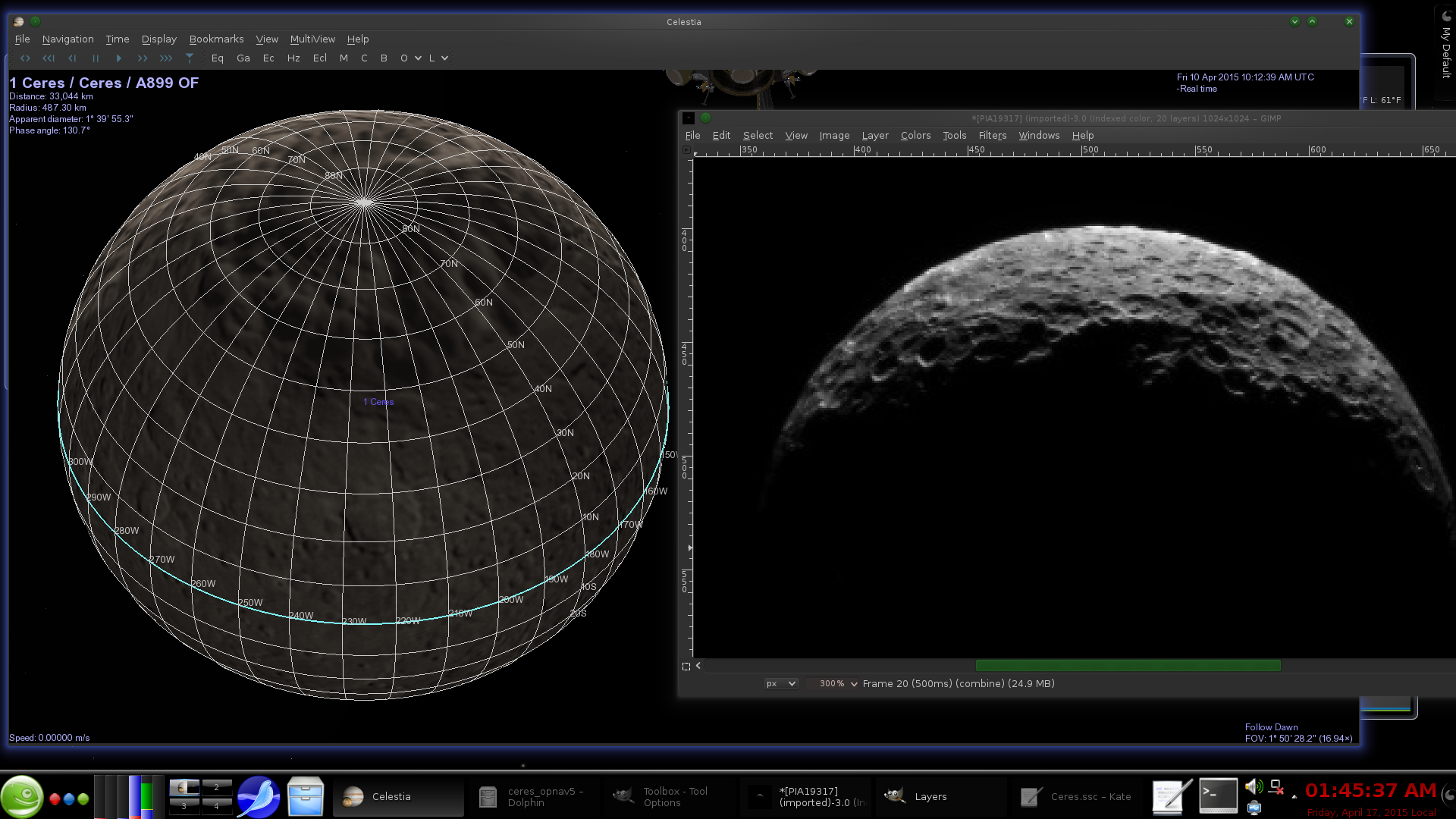Open GIMP Filters menu
This screenshot has width=1456, height=819.
pyautogui.click(x=993, y=136)
